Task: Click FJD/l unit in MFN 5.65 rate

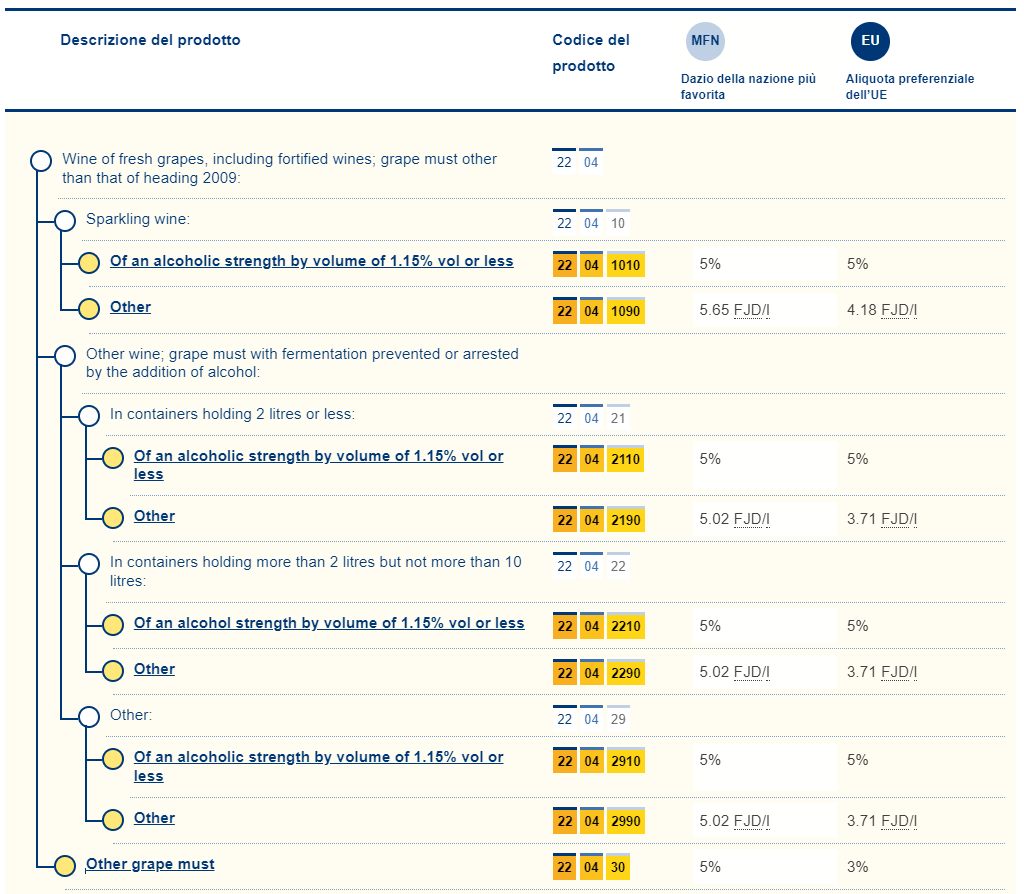Action: pos(752,310)
